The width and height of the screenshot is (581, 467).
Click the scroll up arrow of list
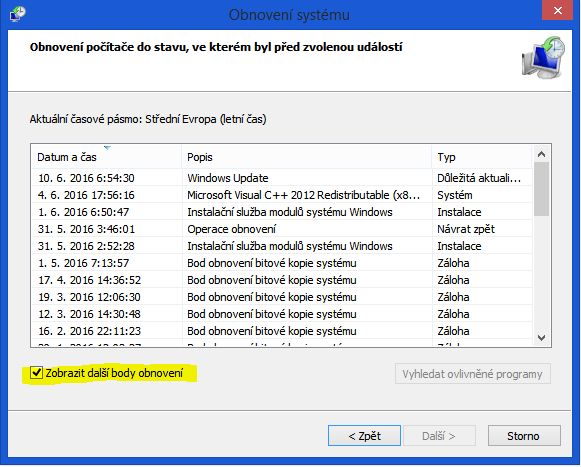(x=541, y=154)
